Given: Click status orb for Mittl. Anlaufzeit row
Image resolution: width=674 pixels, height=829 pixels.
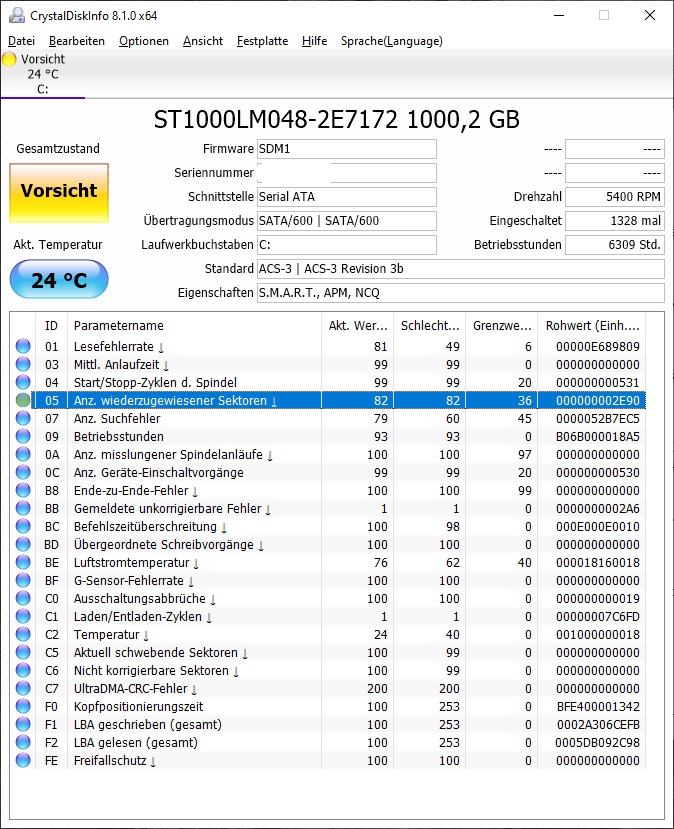Looking at the screenshot, I should tap(23, 364).
